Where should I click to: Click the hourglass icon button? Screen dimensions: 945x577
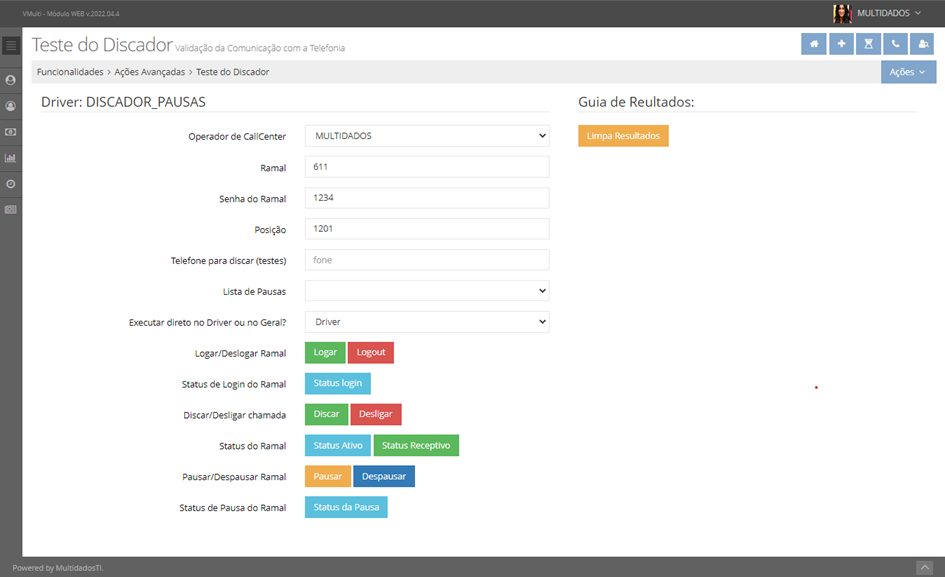pos(868,44)
